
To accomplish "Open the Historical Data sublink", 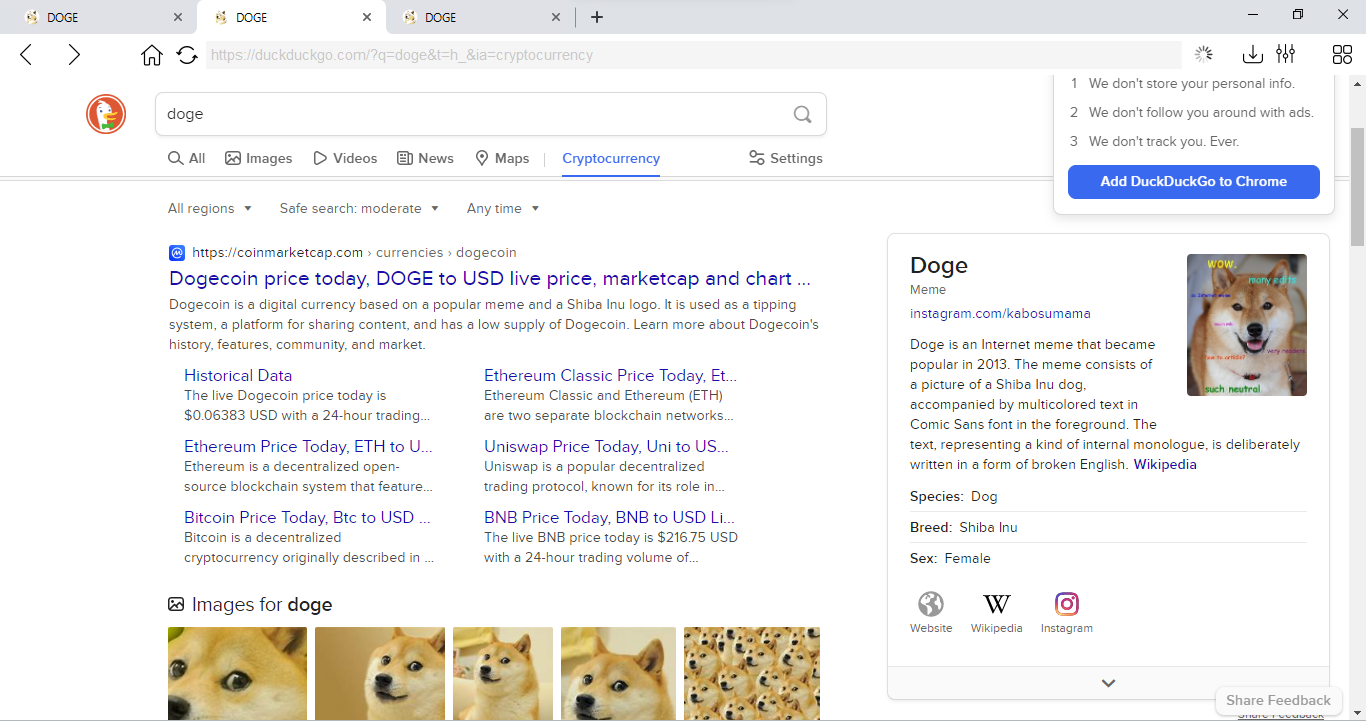I will 238,375.
